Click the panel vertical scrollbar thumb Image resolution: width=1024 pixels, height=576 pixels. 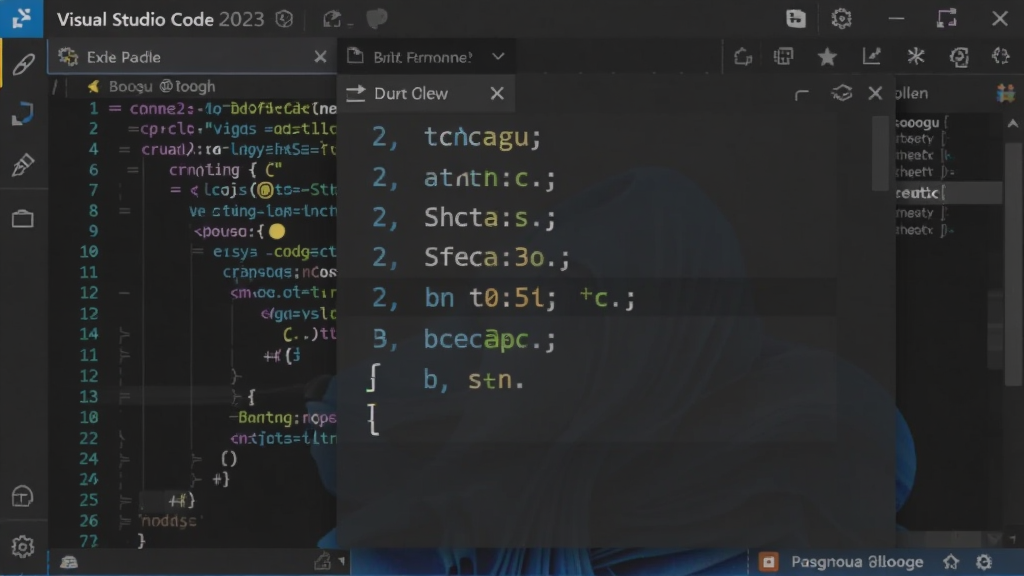(880, 153)
